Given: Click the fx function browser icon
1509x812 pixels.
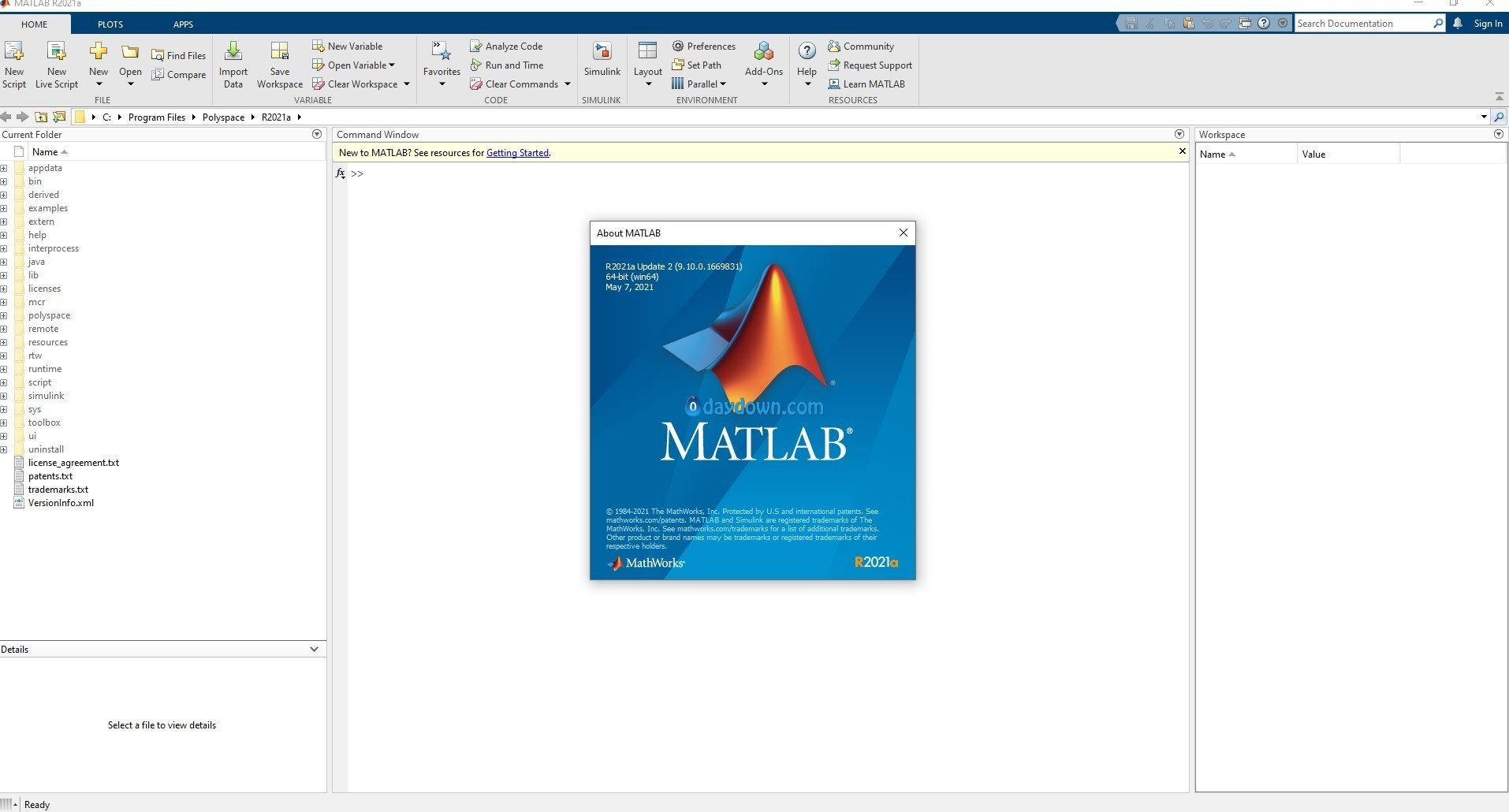Looking at the screenshot, I should pos(340,173).
